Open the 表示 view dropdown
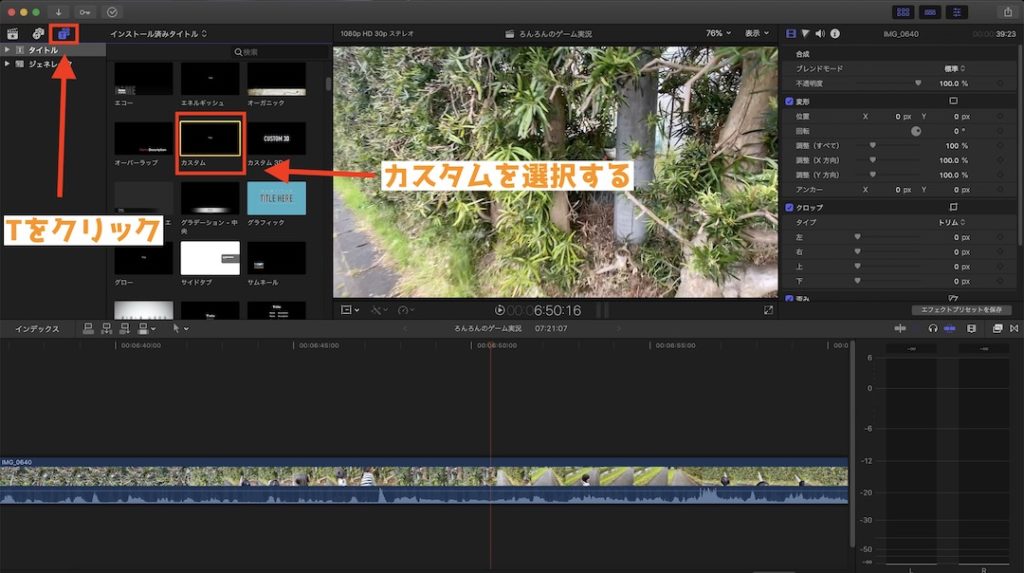The height and width of the screenshot is (573, 1024). click(x=757, y=33)
